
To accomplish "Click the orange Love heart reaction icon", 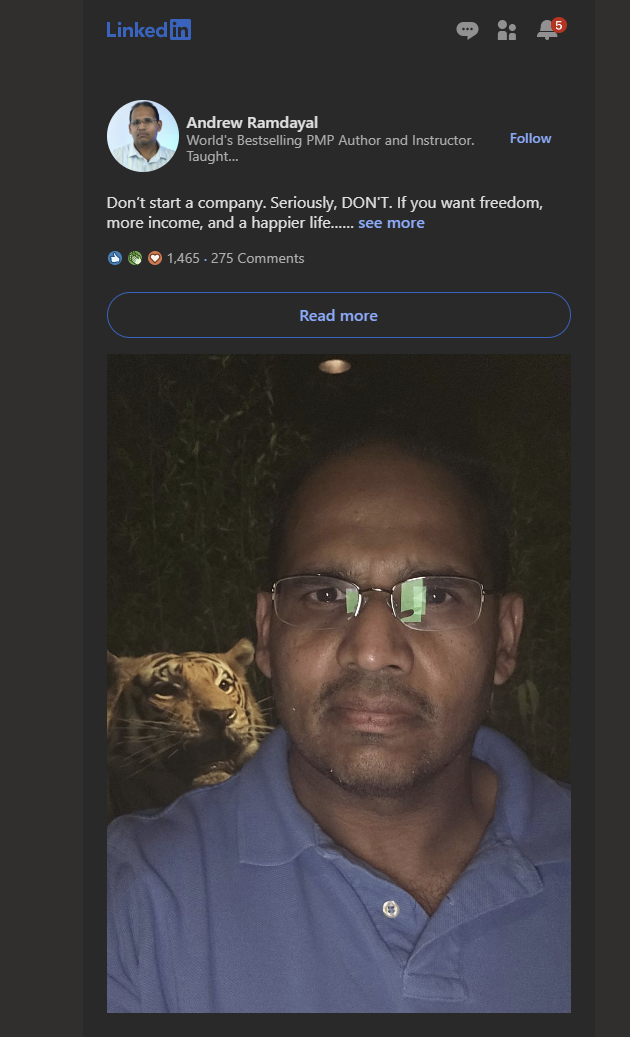I will tap(154, 258).
